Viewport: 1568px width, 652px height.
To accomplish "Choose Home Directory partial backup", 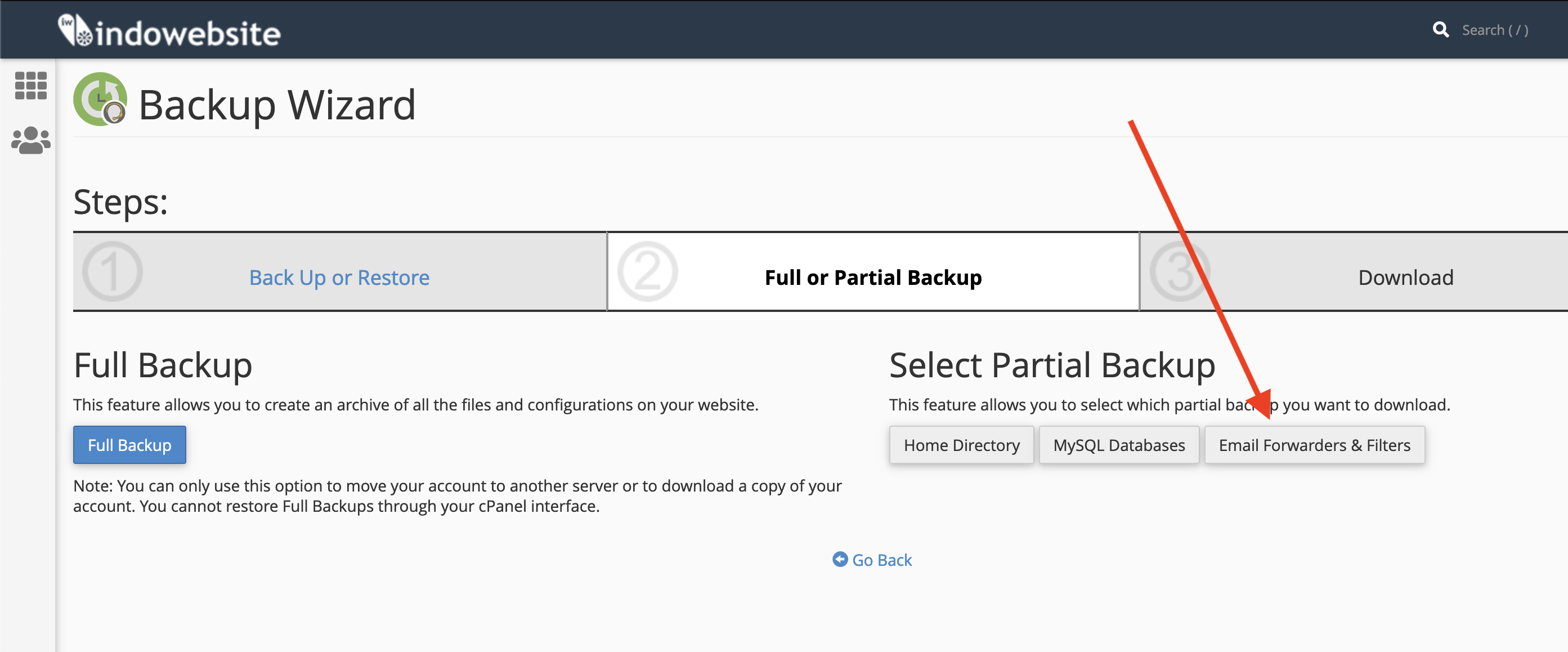I will pos(961,445).
